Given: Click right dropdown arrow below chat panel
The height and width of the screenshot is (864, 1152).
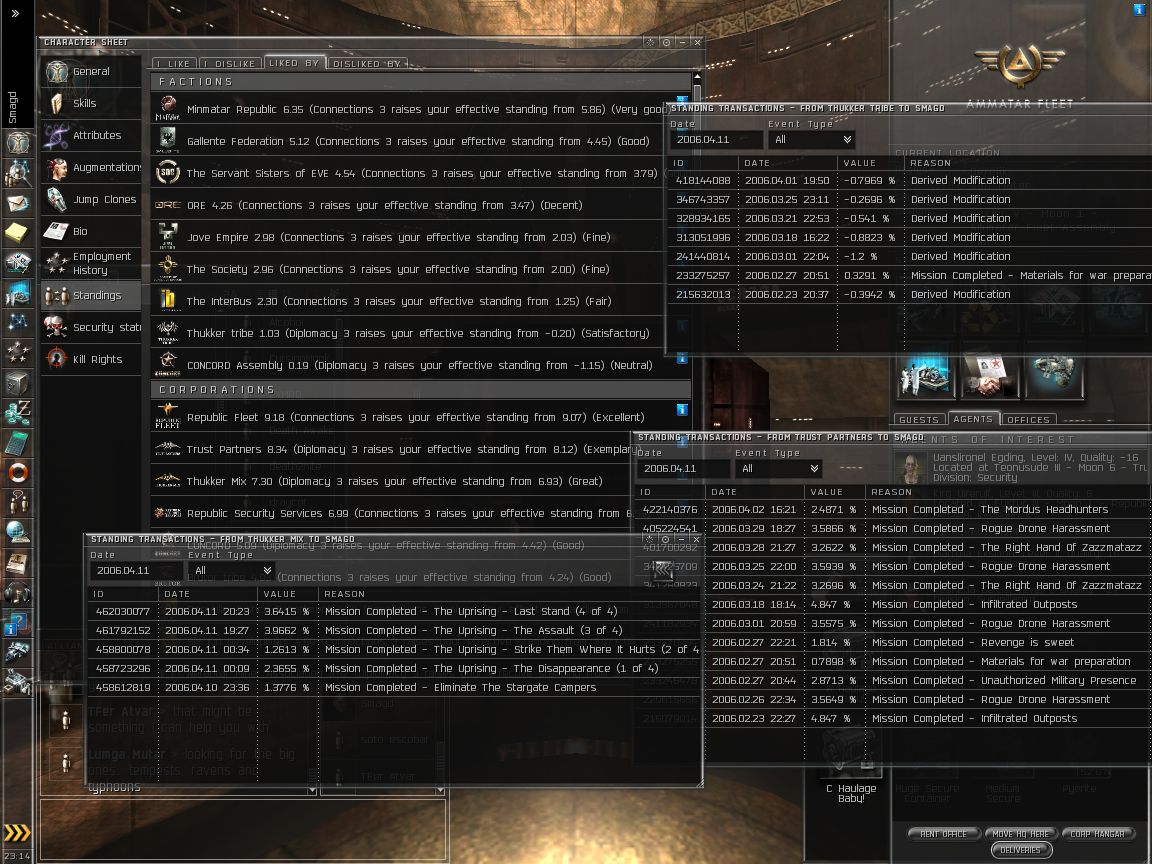Looking at the screenshot, I should 440,789.
